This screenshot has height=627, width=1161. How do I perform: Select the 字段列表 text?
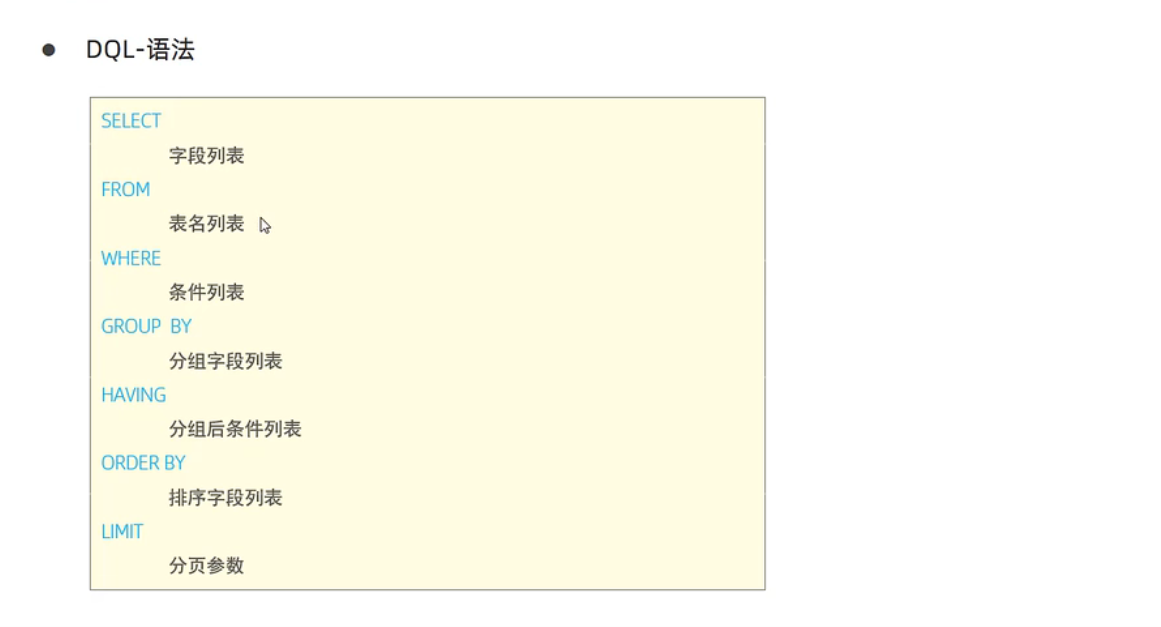point(206,156)
